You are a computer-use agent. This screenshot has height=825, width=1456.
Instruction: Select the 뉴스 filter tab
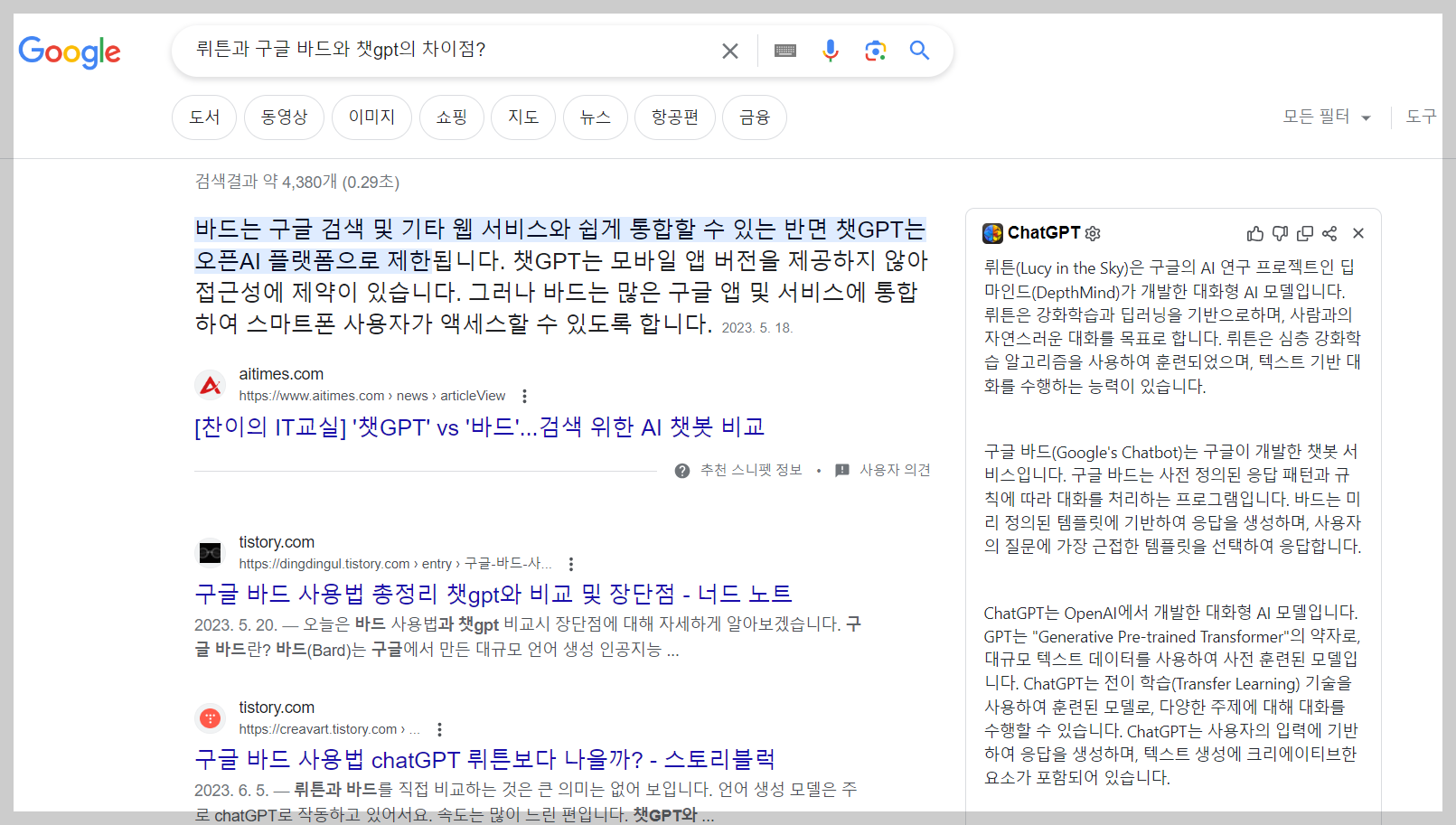tap(596, 117)
